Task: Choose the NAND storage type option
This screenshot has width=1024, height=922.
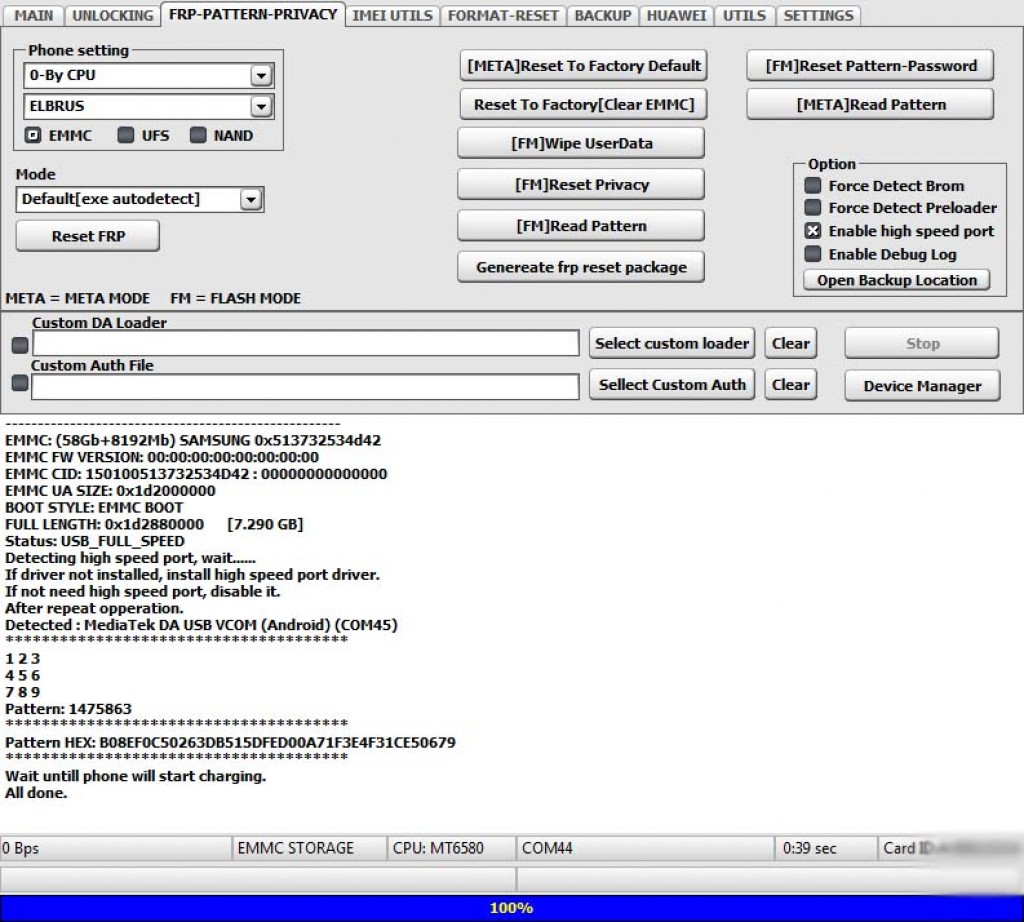Action: (198, 135)
